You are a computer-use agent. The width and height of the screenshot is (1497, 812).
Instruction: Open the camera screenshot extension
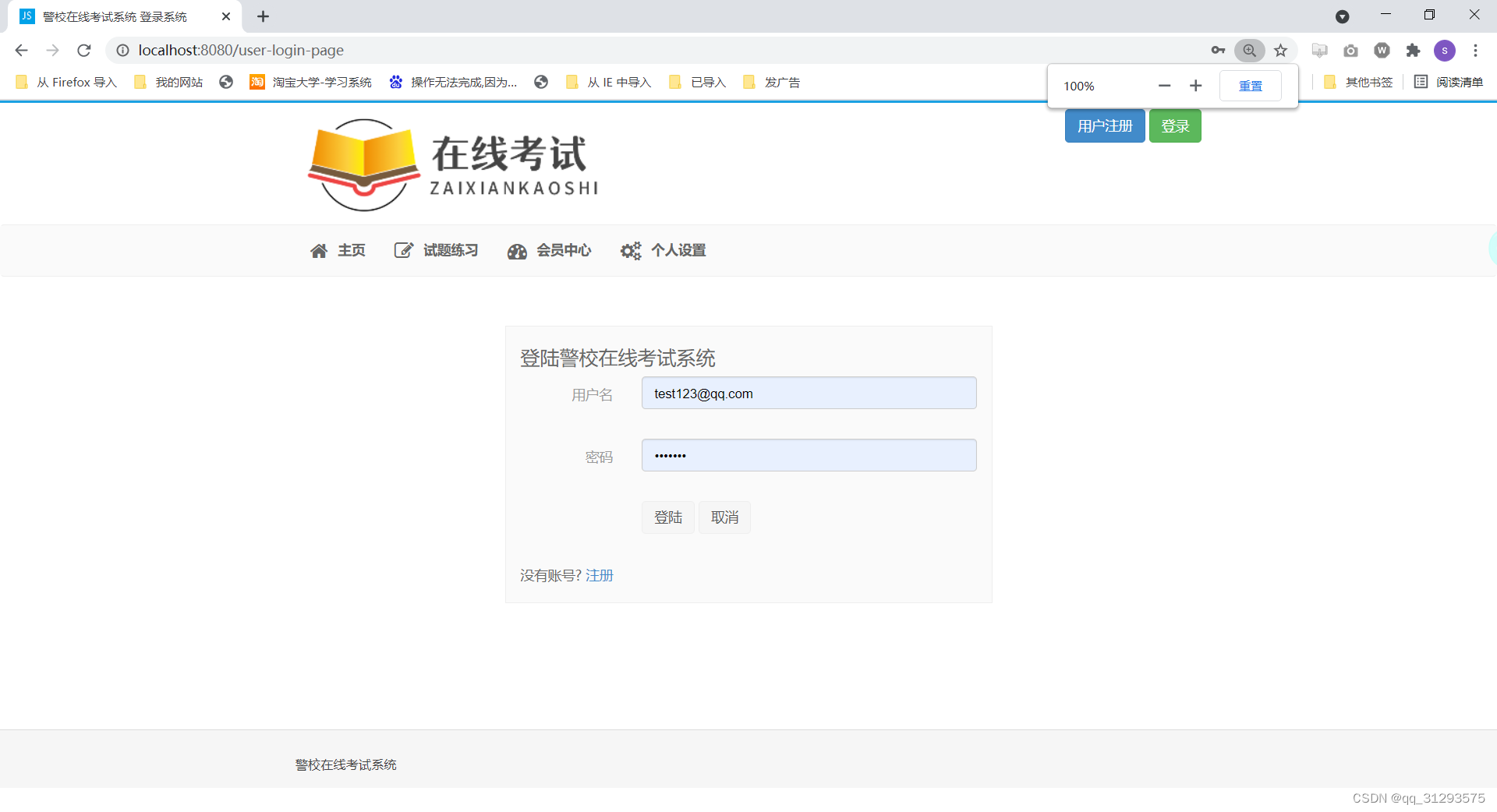pyautogui.click(x=1350, y=51)
